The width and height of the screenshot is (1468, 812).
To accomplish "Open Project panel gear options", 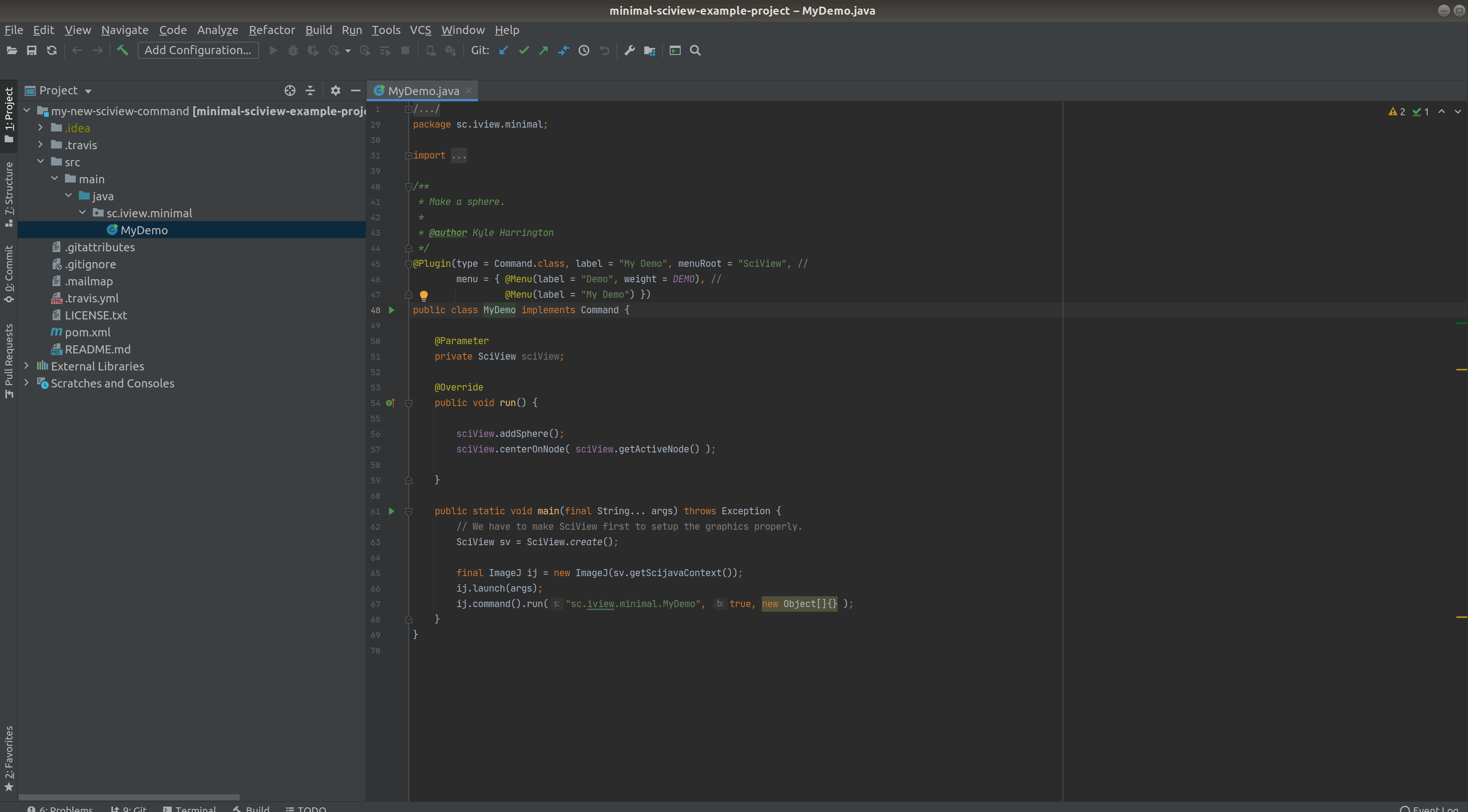I will point(336,90).
